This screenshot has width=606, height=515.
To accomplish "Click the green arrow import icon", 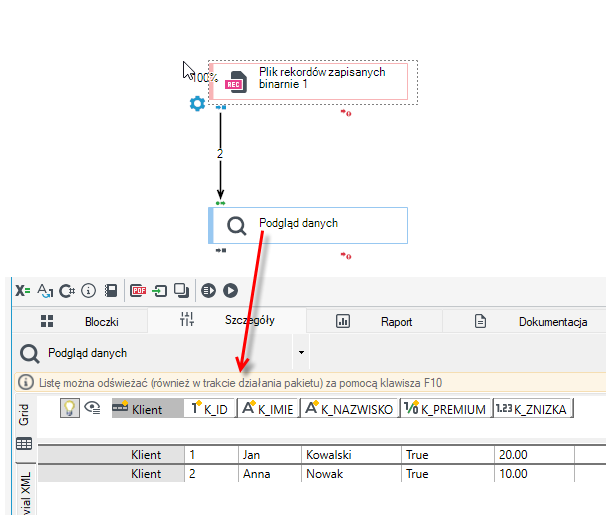I will (x=160, y=291).
